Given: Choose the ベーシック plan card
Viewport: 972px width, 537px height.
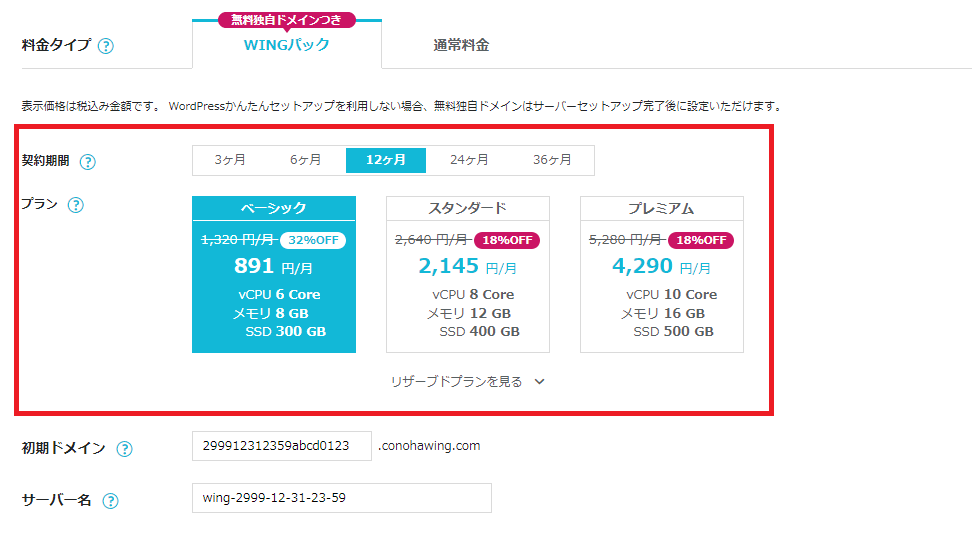Looking at the screenshot, I should click(274, 275).
